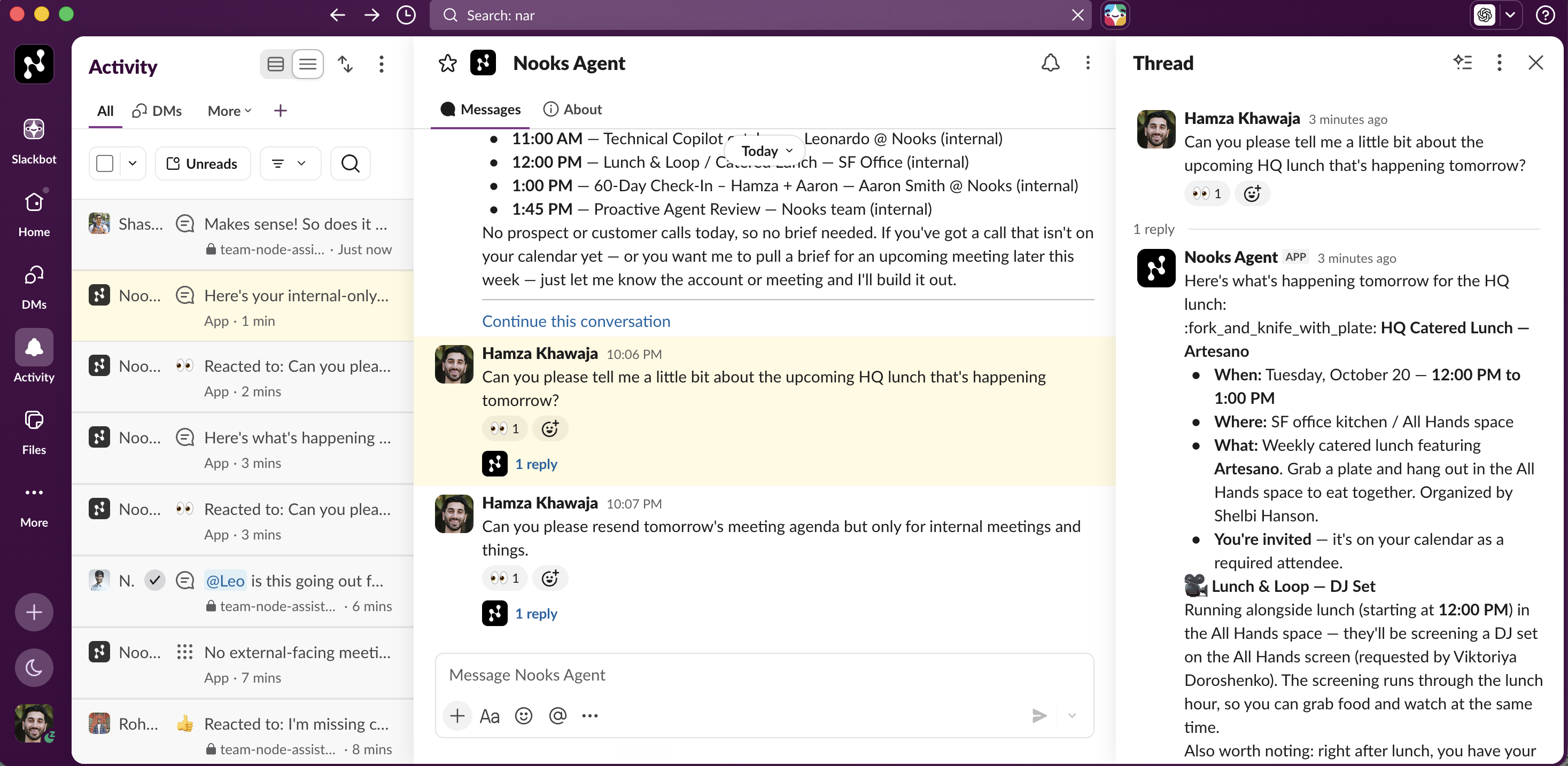This screenshot has width=1568, height=766.
Task: Click the create new plus button in sidebar
Action: [34, 612]
